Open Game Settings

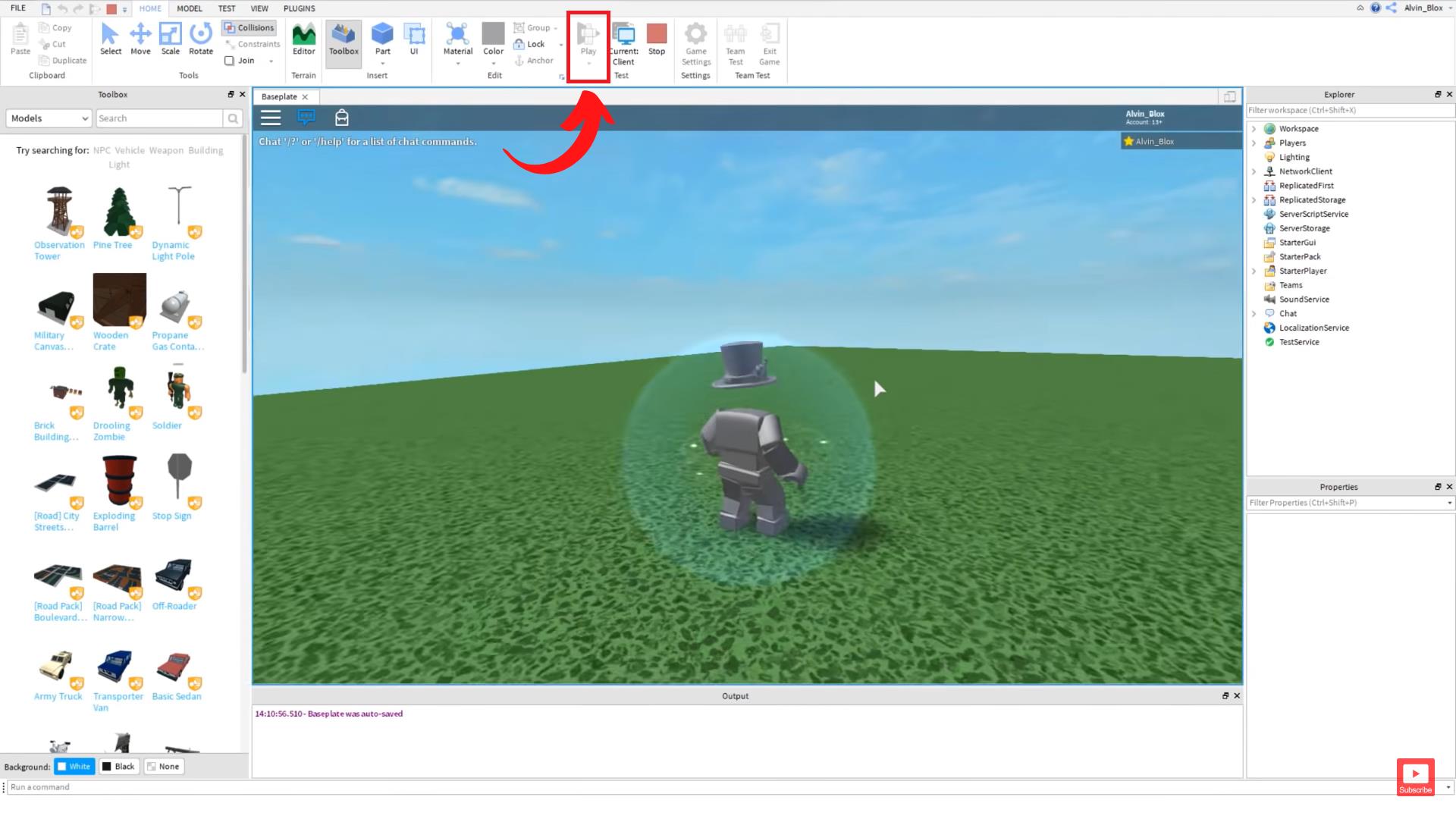(x=695, y=44)
